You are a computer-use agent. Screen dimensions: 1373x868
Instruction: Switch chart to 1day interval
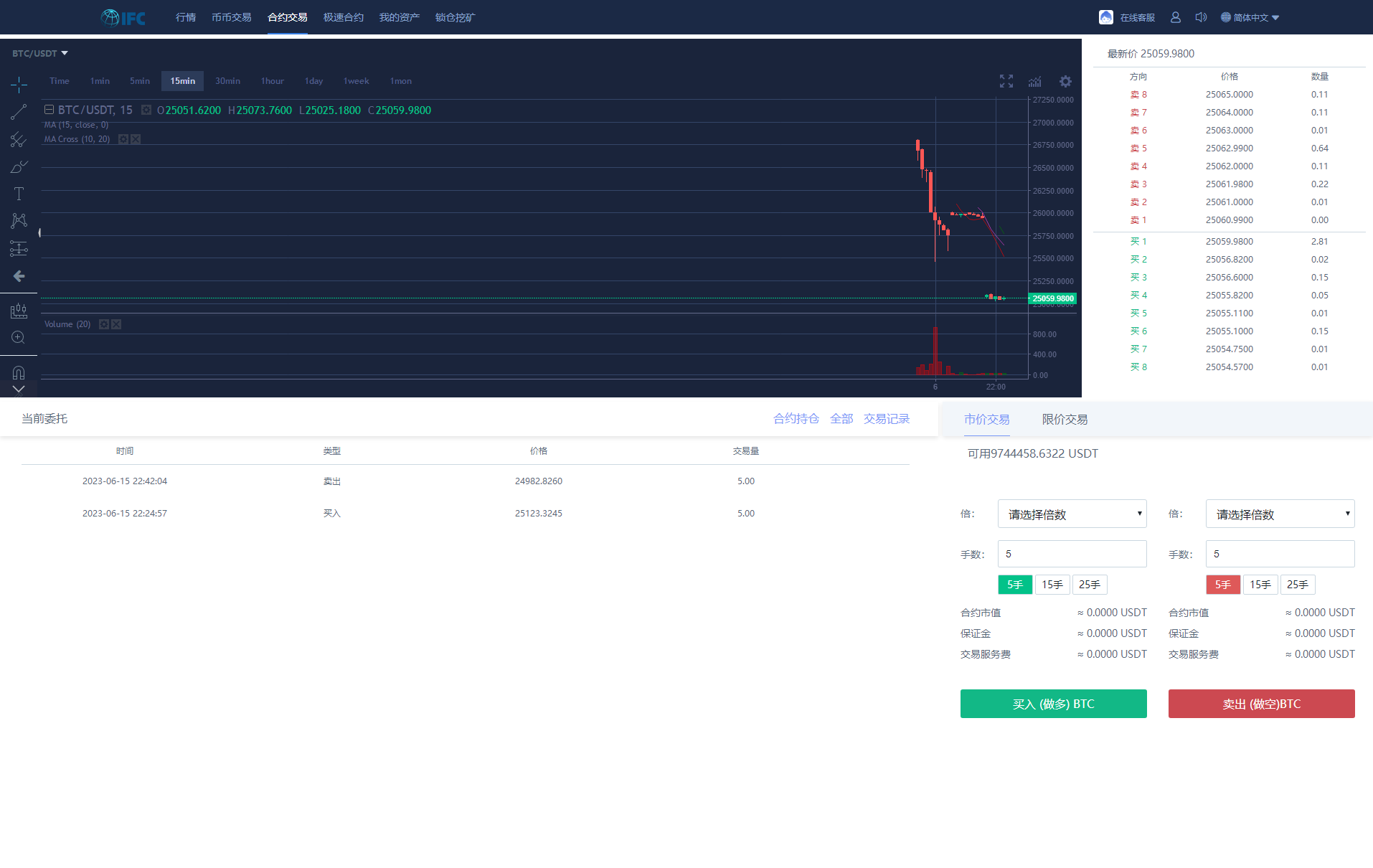tap(313, 81)
